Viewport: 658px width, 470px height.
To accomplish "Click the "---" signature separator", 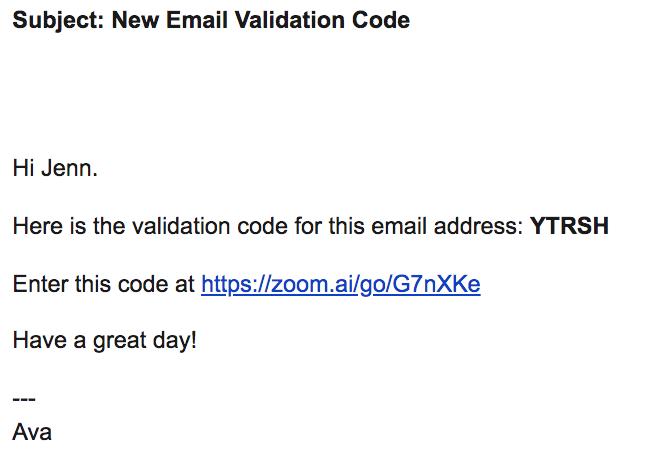I will tap(24, 400).
